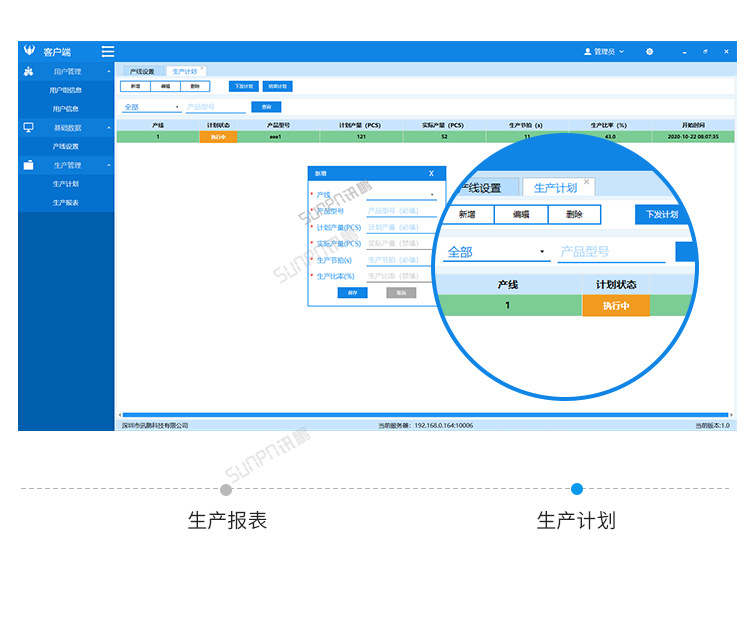Minimize the client window
The image size is (750, 631).
[x=684, y=52]
